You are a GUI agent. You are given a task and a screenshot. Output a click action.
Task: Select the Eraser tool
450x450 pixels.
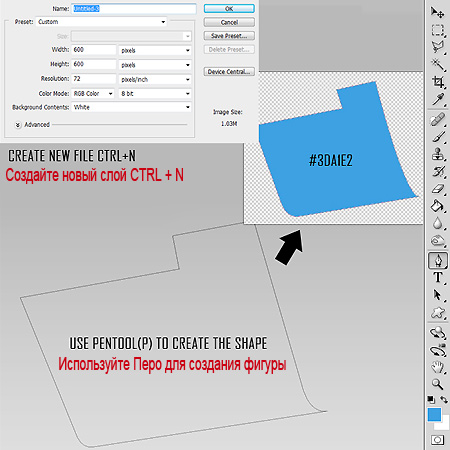tap(438, 189)
